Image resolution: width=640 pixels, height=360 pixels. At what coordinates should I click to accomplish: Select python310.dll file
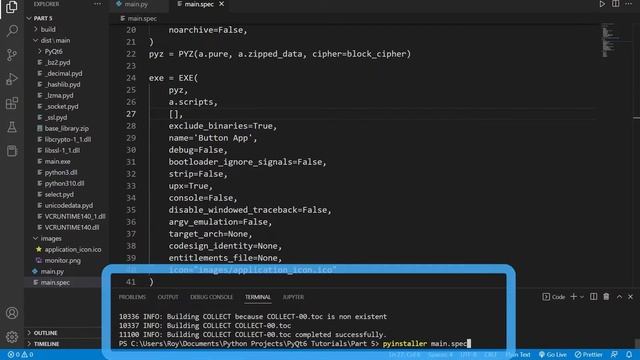[x=64, y=184]
